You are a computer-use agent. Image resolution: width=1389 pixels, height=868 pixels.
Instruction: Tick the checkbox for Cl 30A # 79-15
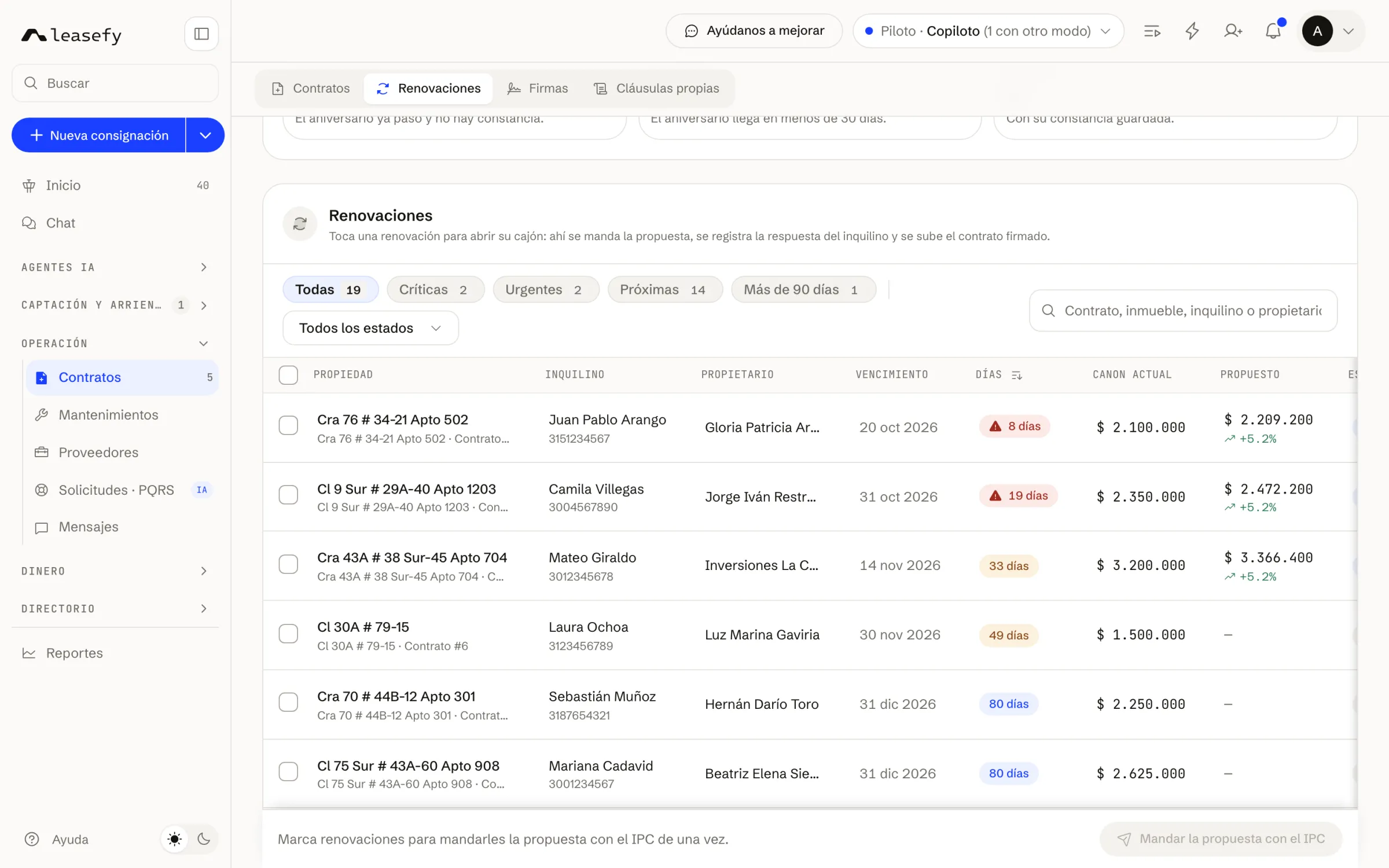(x=288, y=634)
